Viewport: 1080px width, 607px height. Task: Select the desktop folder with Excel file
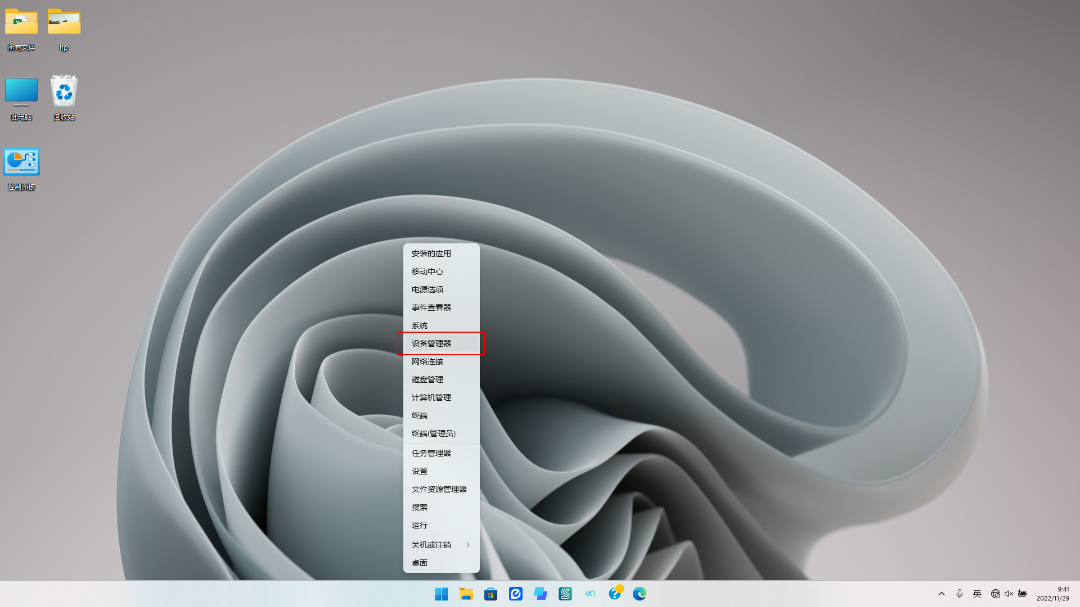21,30
